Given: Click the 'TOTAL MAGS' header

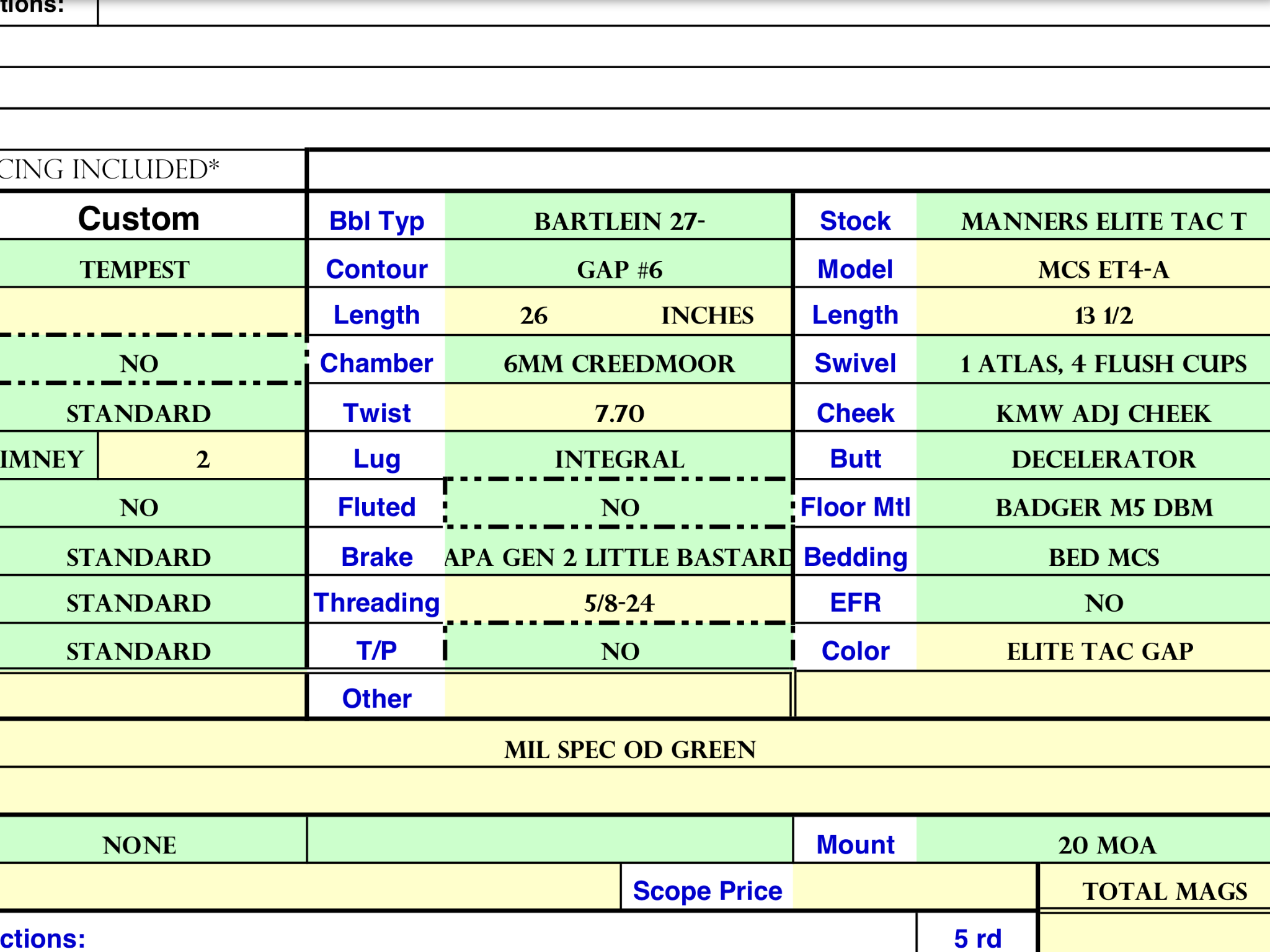Looking at the screenshot, I should [x=1155, y=887].
